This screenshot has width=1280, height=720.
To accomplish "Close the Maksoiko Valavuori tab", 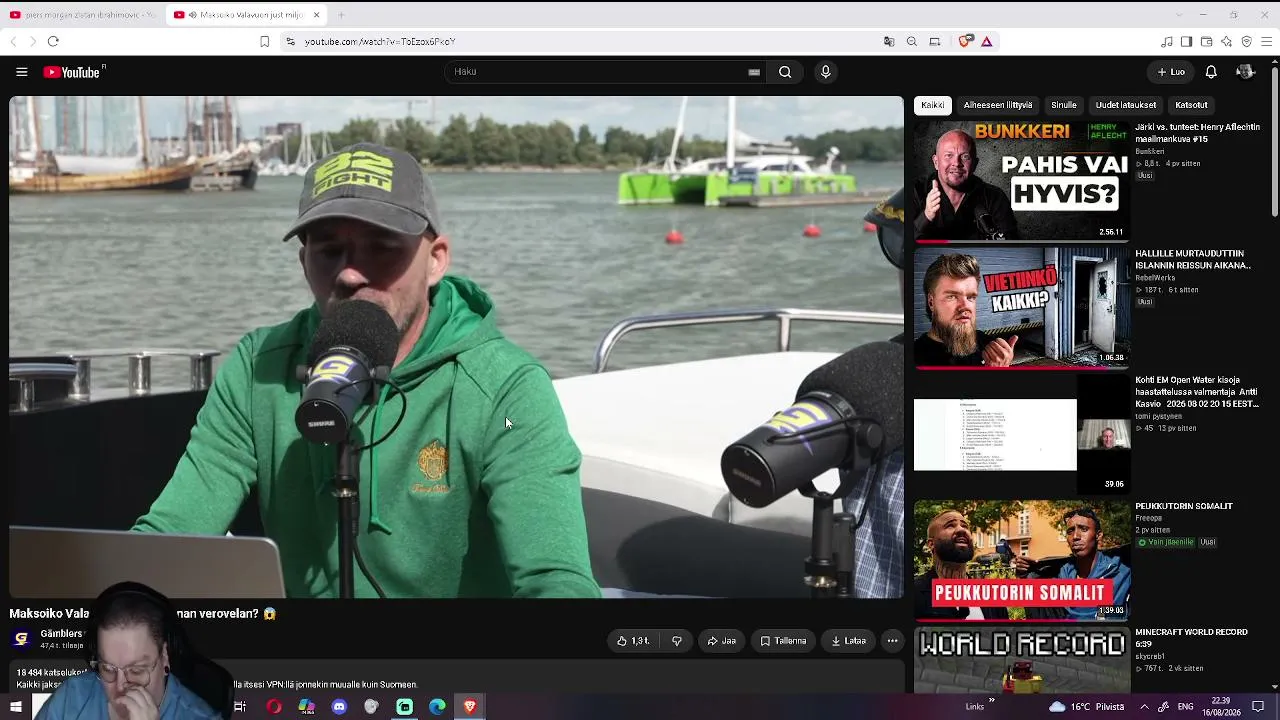I will 316,15.
